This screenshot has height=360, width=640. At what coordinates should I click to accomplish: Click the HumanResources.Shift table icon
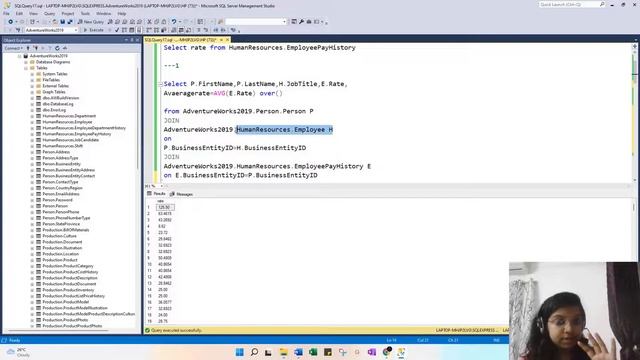pos(39,146)
